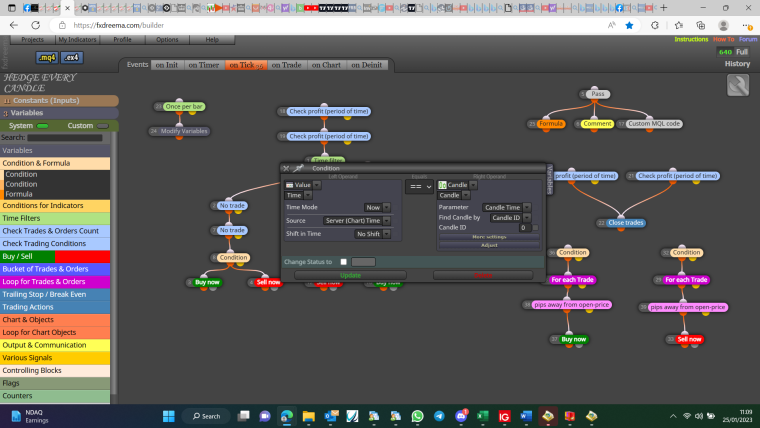Favorite this page with the star icon
Viewport: 760px width, 428px height.
(629, 25)
